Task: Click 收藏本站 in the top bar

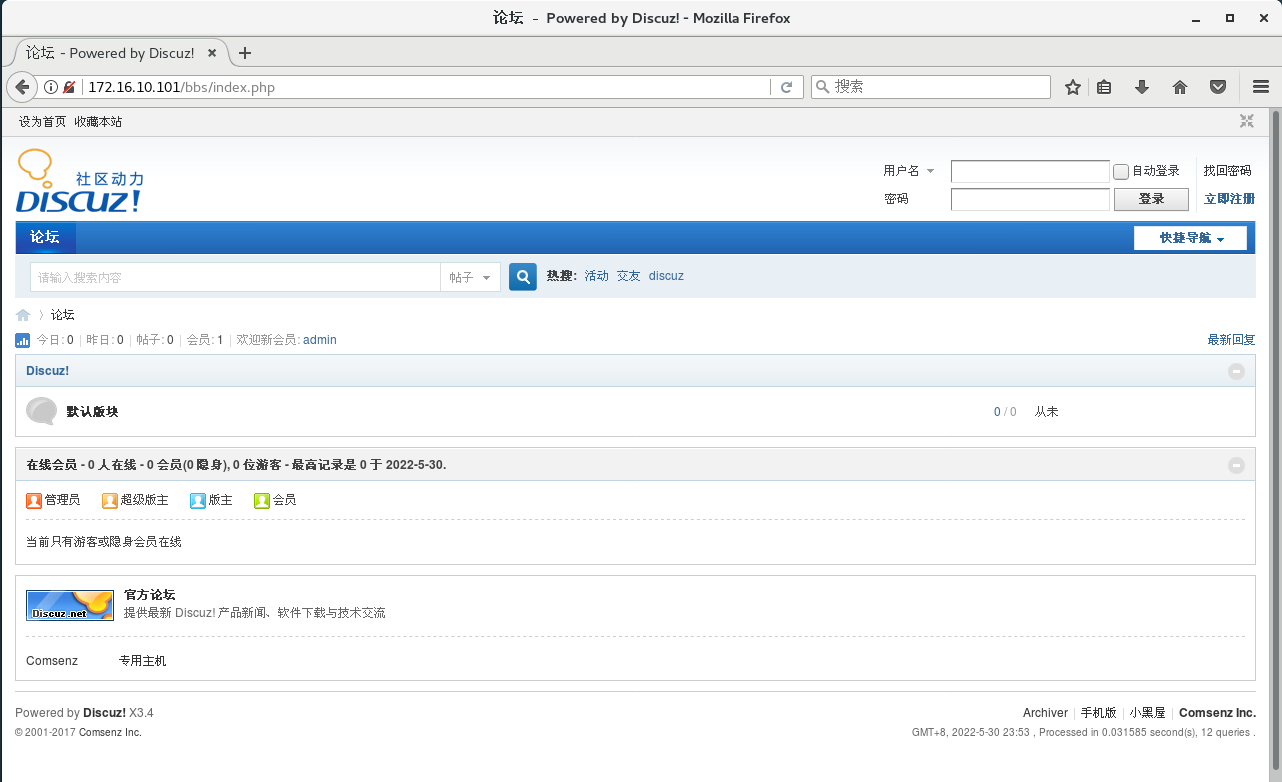Action: click(x=98, y=121)
